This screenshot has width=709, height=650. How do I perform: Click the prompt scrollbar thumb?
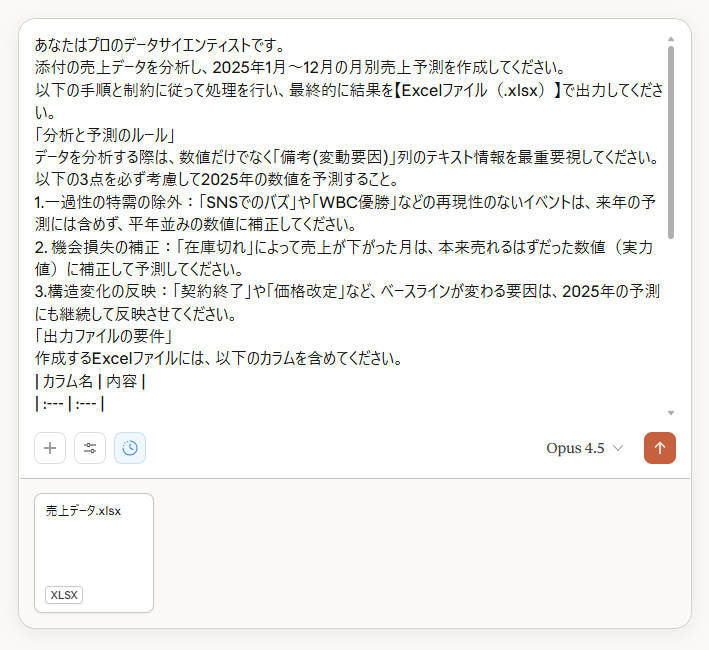click(671, 142)
